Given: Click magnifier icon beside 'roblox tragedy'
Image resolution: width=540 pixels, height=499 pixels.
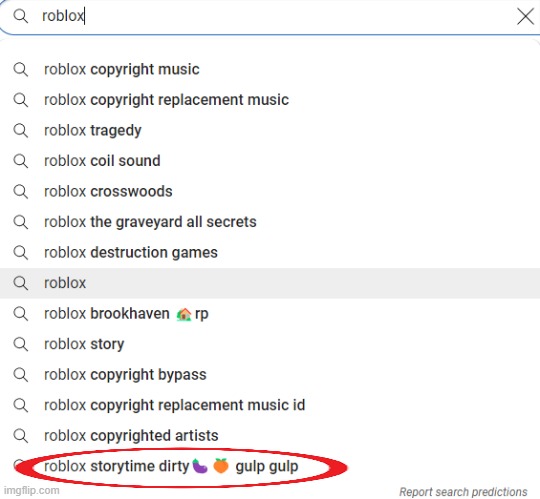Looking at the screenshot, I should pos(21,131).
